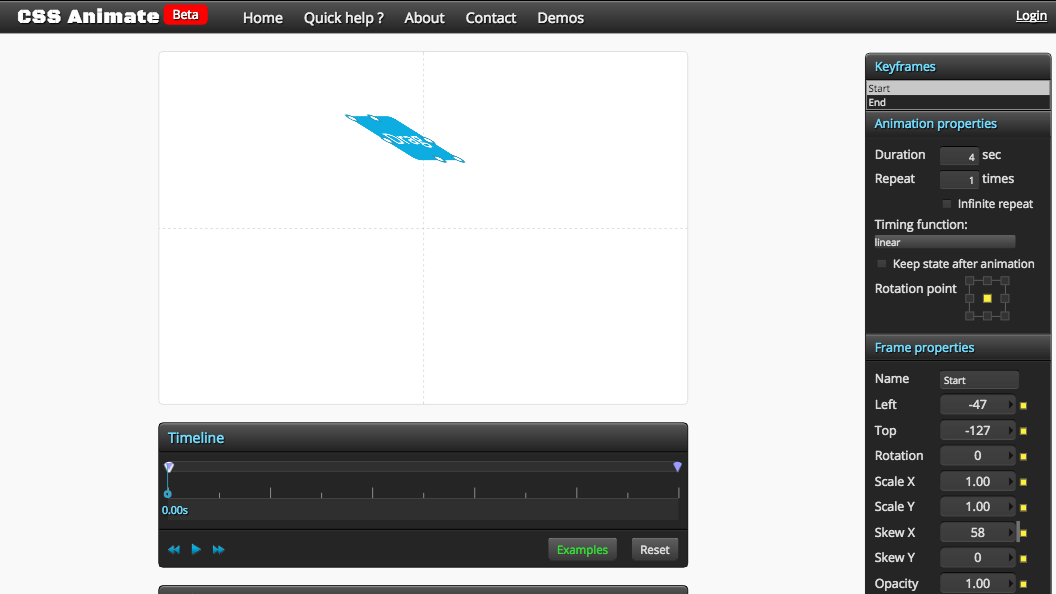This screenshot has height=594, width=1056.
Task: Toggle the yellow marker beside Left
Action: pyautogui.click(x=1024, y=405)
